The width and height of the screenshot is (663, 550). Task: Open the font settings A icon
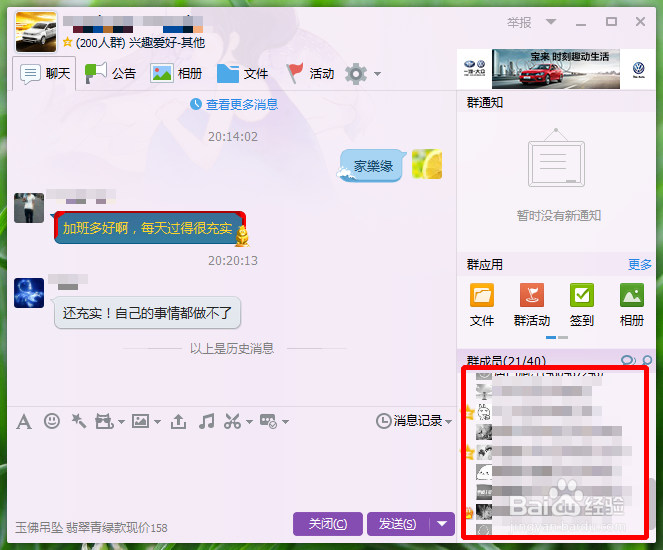(x=24, y=421)
